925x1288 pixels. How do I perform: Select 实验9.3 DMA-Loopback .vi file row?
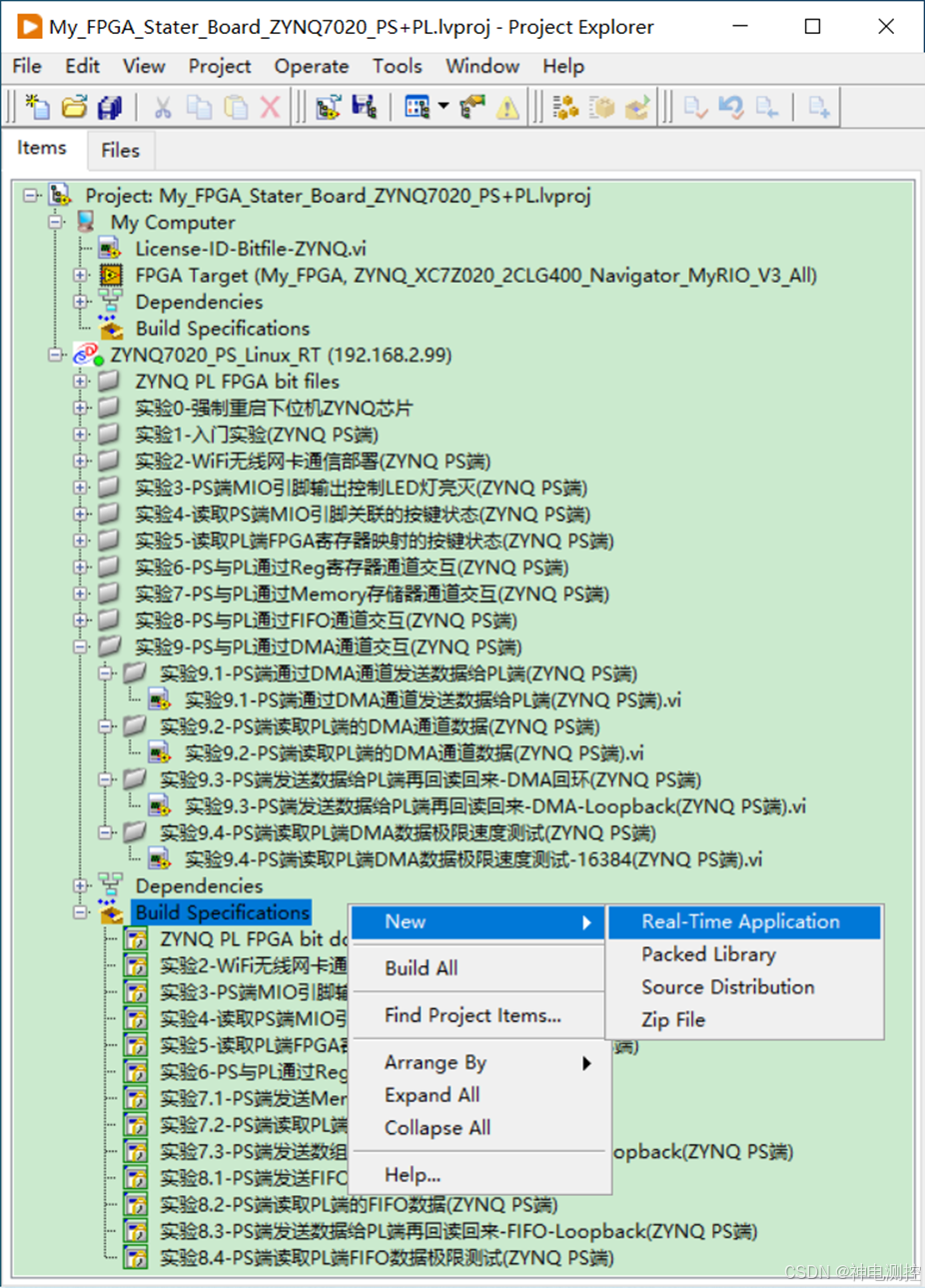click(495, 805)
